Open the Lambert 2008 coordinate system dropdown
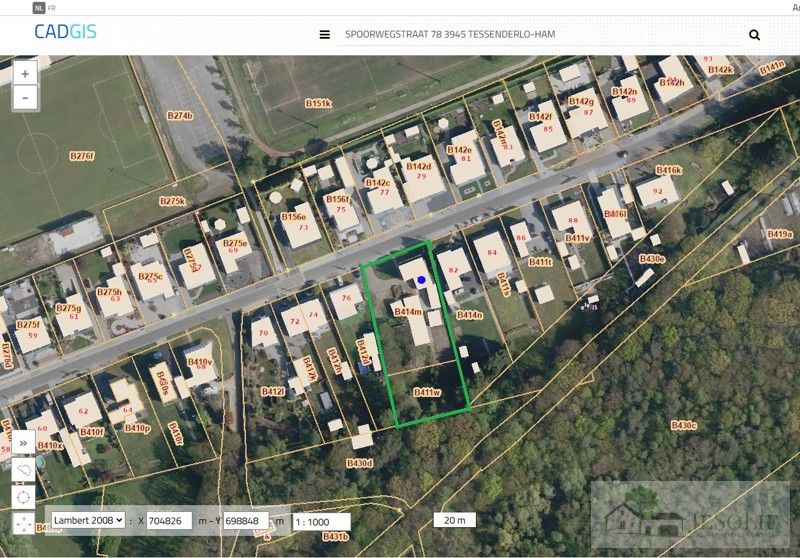This screenshot has width=800, height=558. point(88,520)
